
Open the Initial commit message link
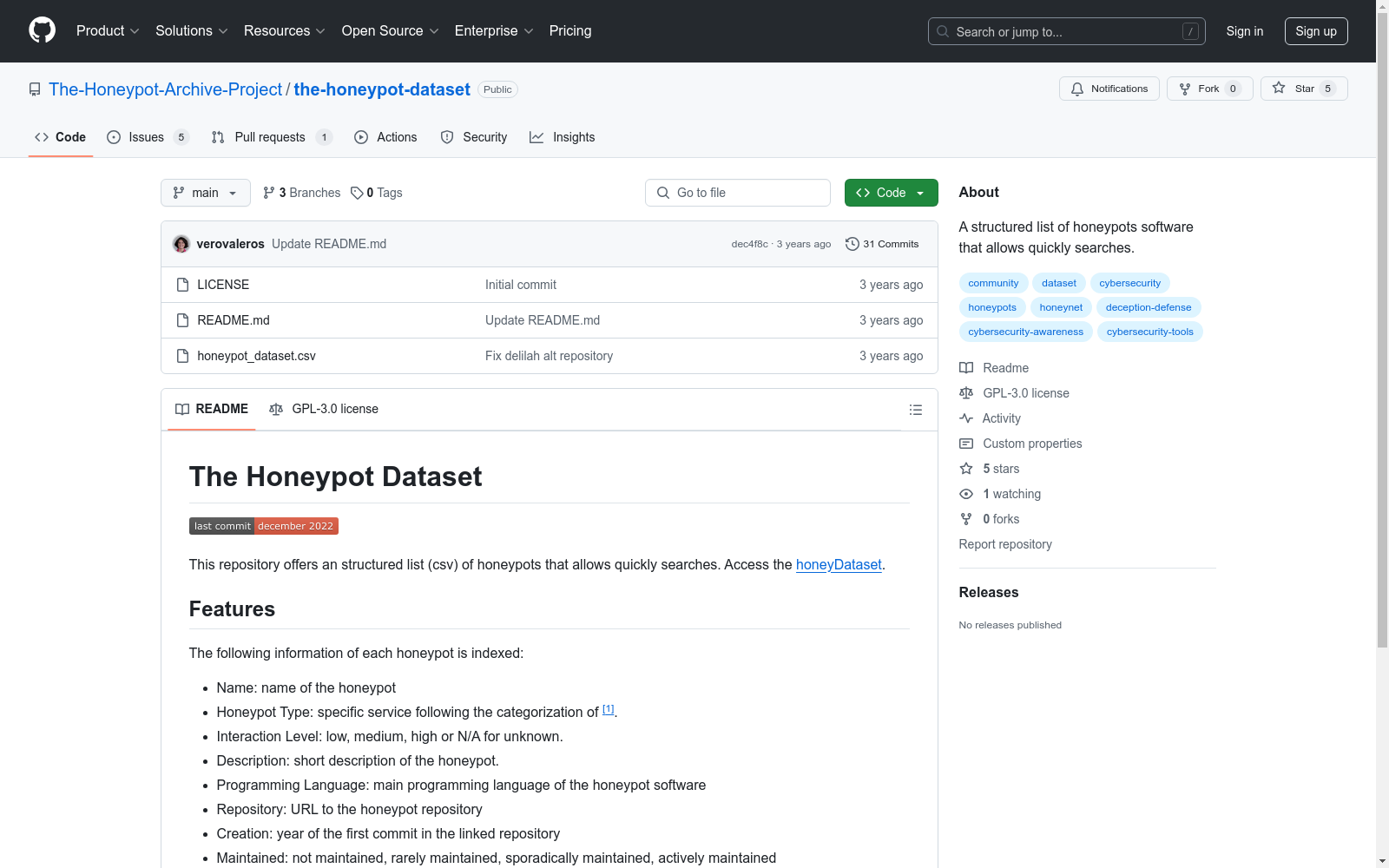tap(521, 285)
